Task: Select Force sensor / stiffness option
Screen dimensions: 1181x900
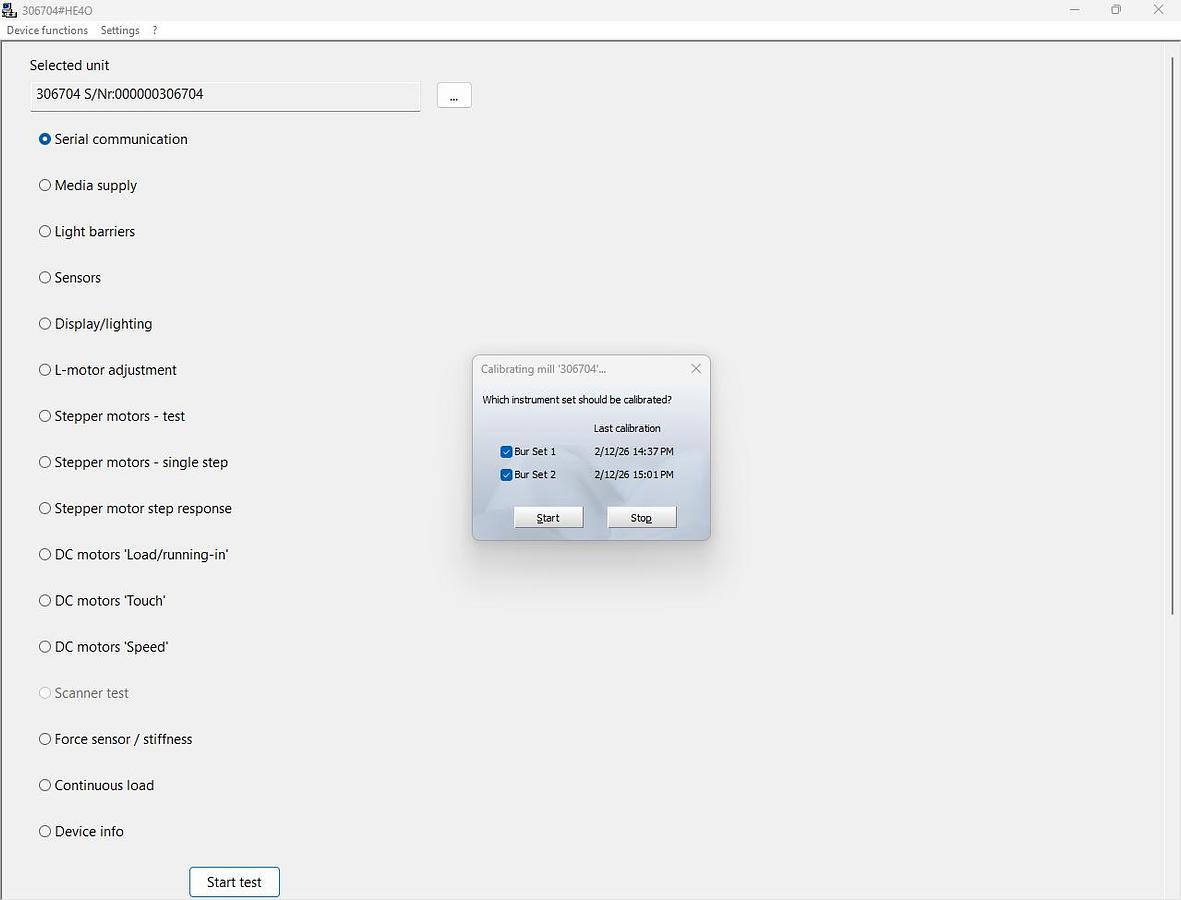Action: click(x=45, y=739)
